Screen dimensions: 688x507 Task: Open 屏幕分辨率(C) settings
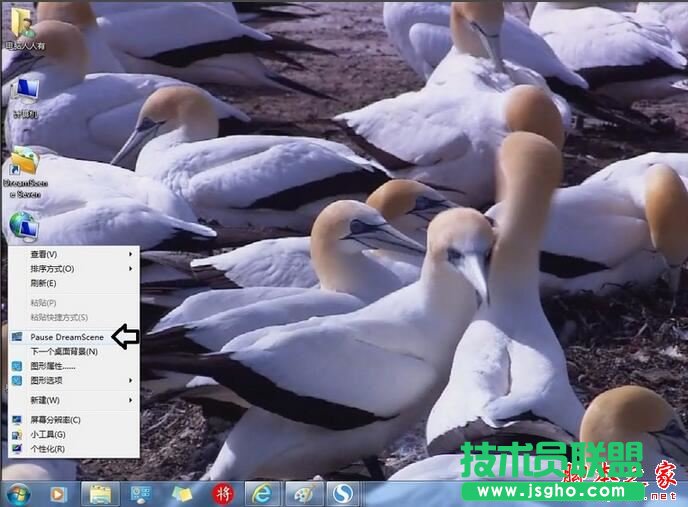click(x=55, y=420)
